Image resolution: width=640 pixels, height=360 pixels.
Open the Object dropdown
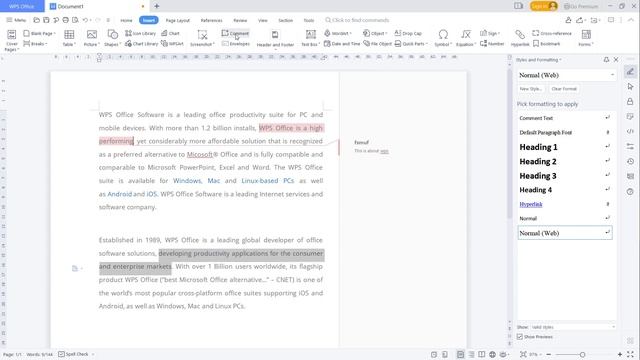coord(375,33)
